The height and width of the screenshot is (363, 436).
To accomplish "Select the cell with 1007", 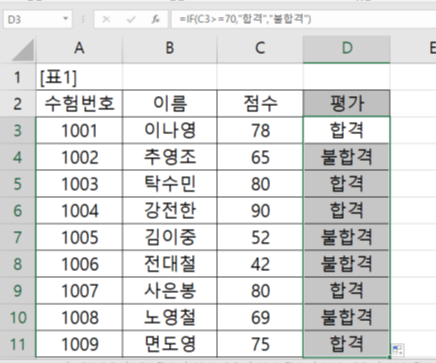I will [x=79, y=290].
